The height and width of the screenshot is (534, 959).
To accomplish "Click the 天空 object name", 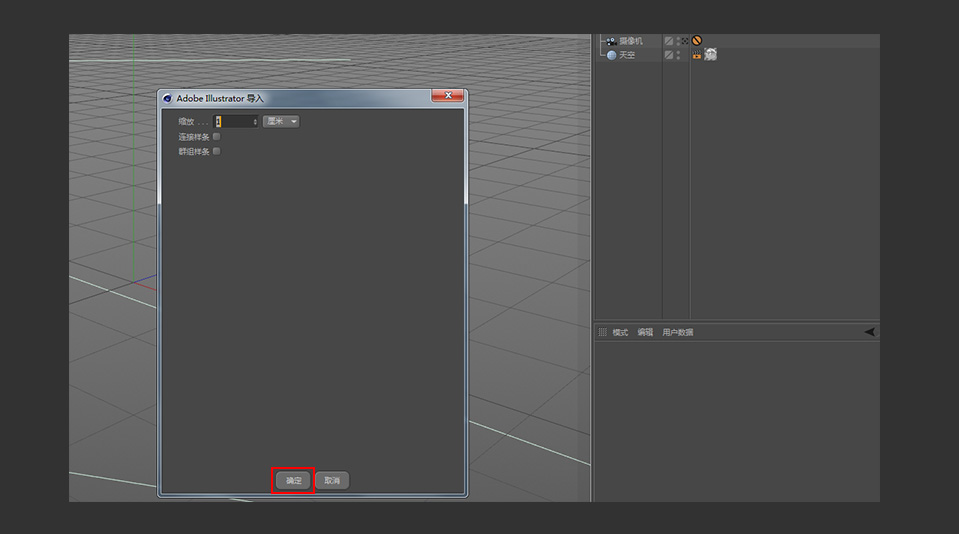I will point(627,55).
